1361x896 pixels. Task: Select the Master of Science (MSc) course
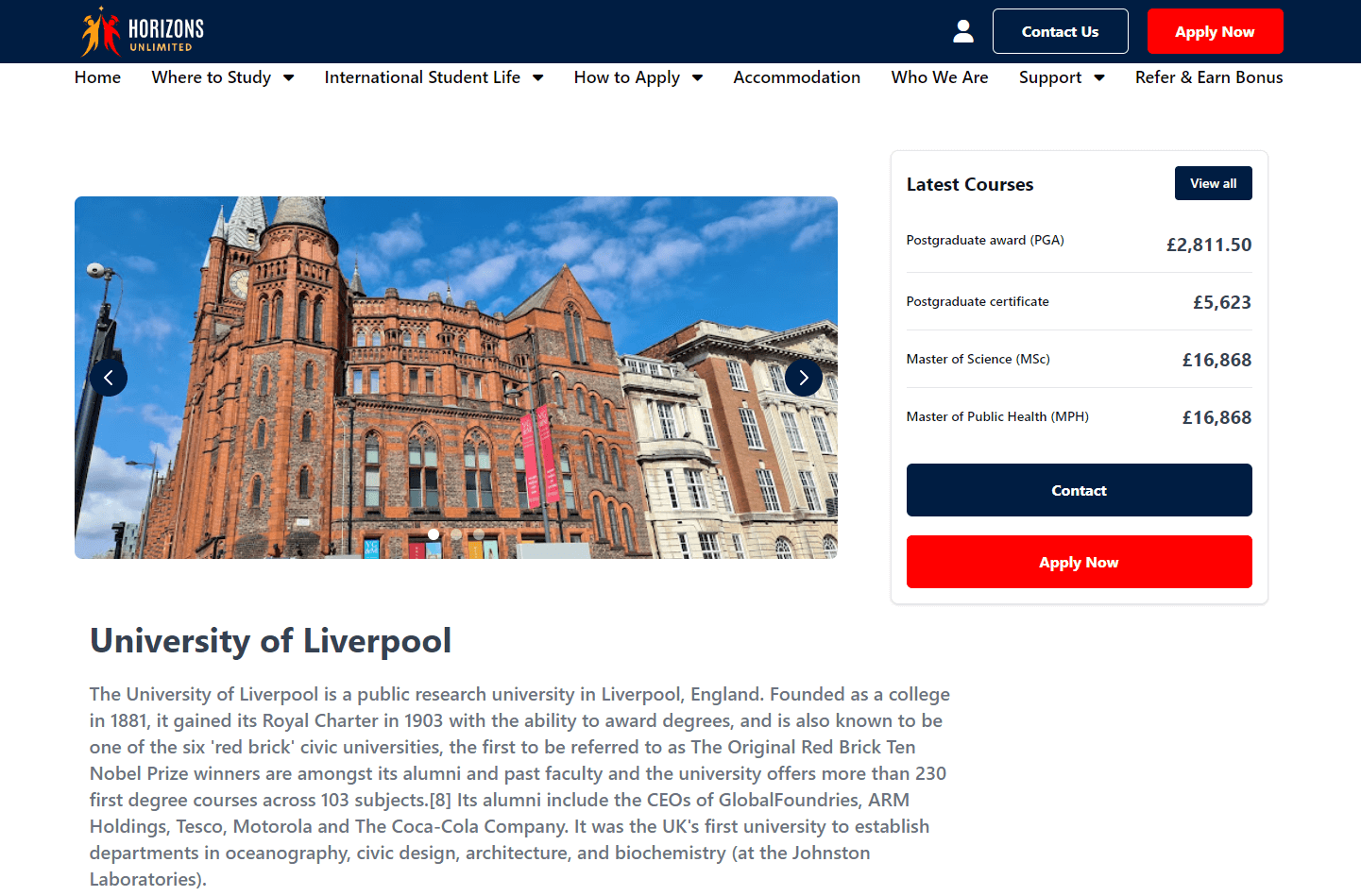click(978, 360)
